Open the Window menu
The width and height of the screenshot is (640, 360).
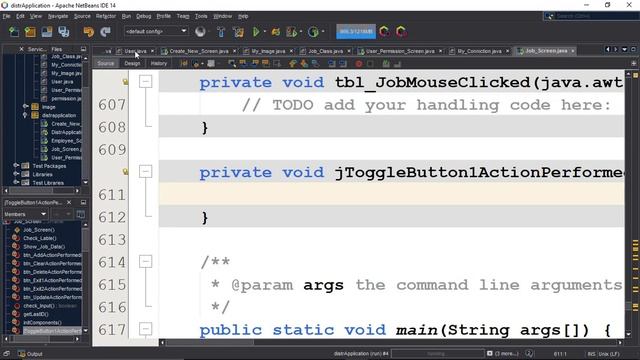coord(222,16)
